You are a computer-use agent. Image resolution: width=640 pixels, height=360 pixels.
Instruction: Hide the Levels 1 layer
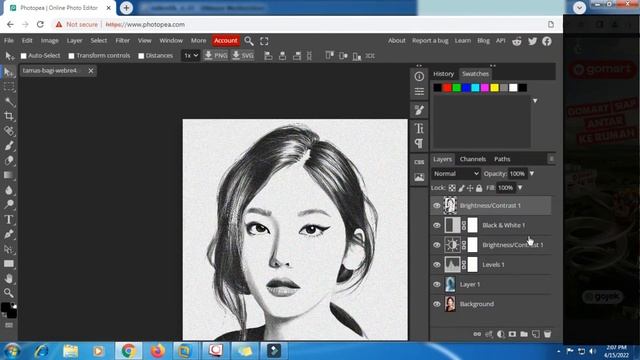[x=437, y=264]
